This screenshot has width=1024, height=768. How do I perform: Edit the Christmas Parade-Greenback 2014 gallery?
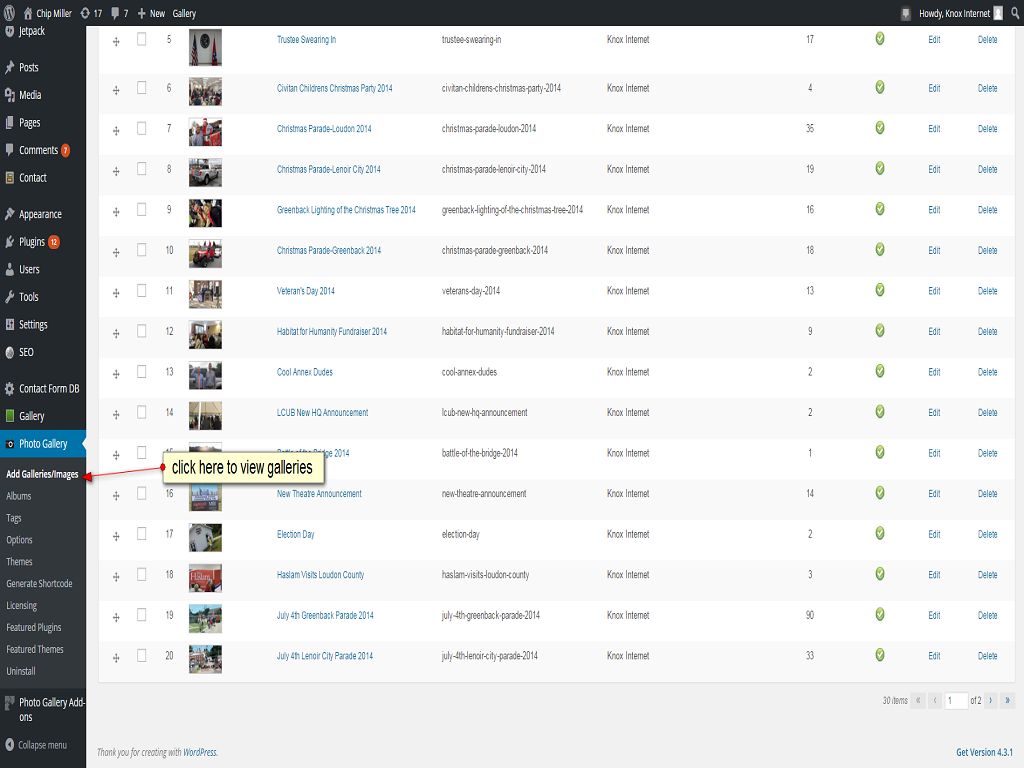click(x=934, y=250)
